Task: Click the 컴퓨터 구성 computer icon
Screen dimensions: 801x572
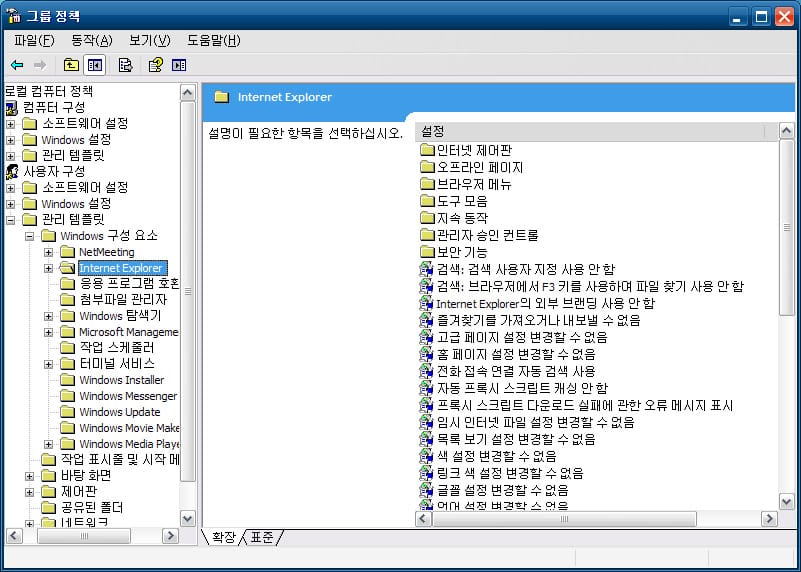Action: click(x=12, y=108)
